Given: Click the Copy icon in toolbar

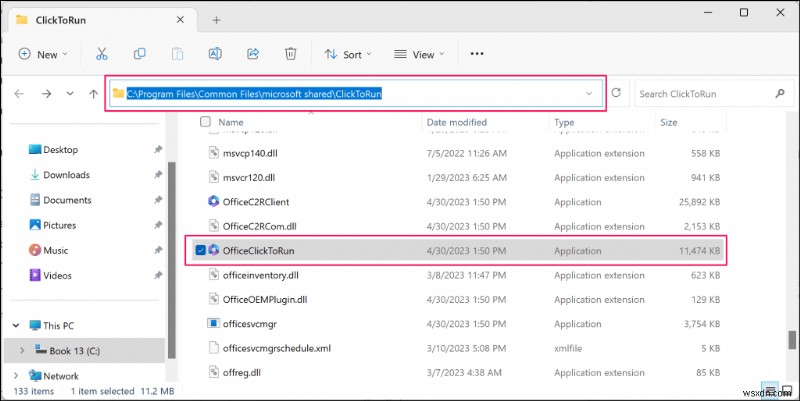Looking at the screenshot, I should pyautogui.click(x=139, y=54).
